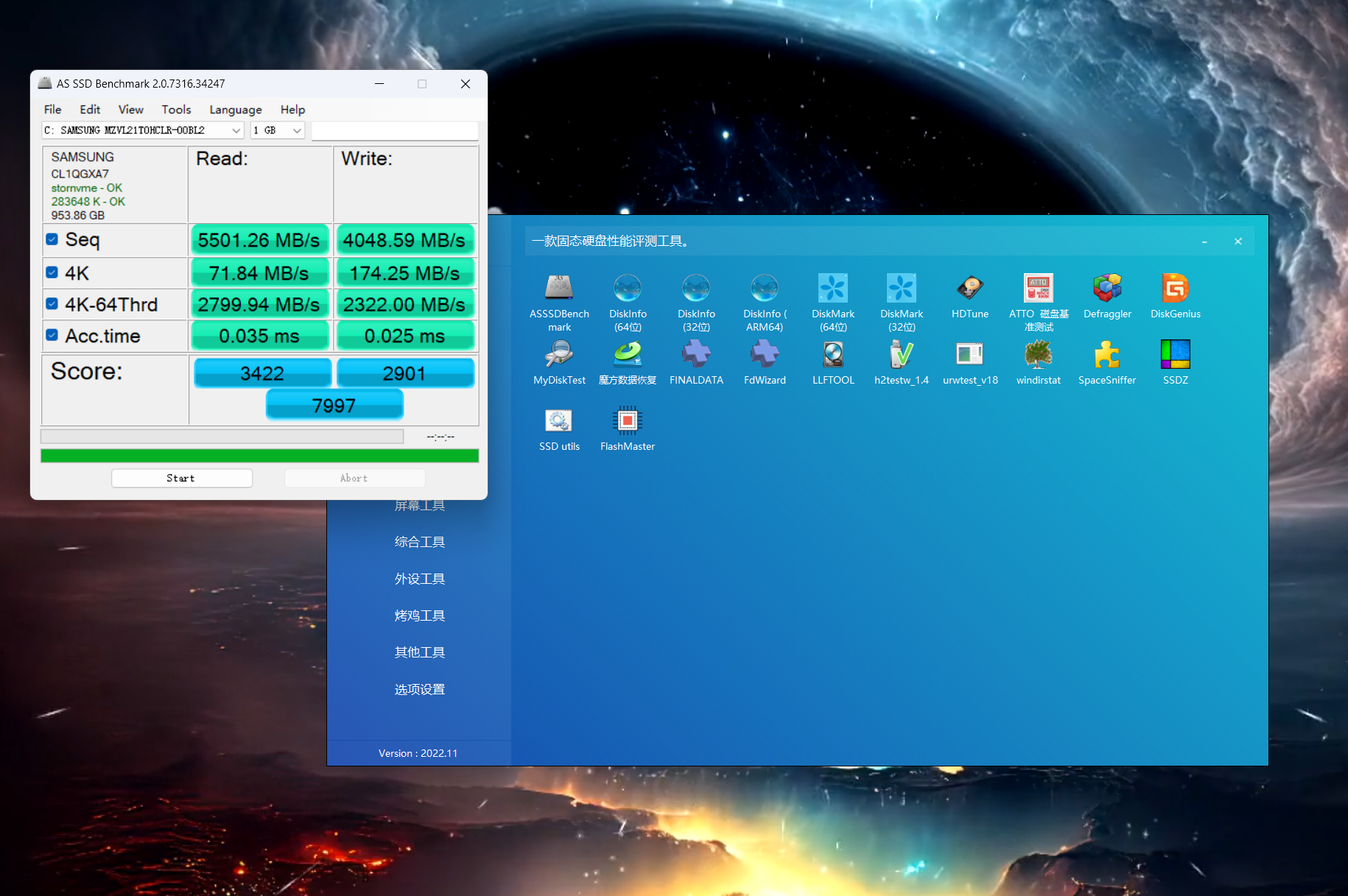
Task: Click 4K-64Thrd write result 2322.00 MB/s
Action: 404,304
